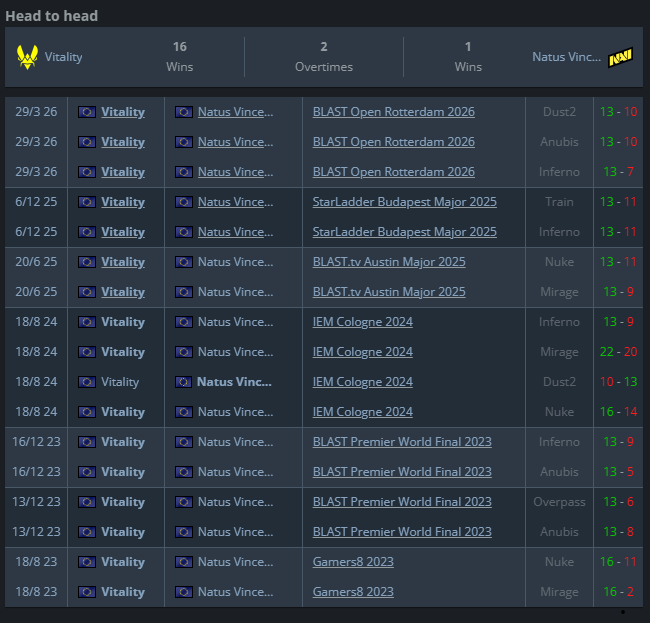Click the Head to head heading
The width and height of the screenshot is (650, 623).
tap(52, 16)
